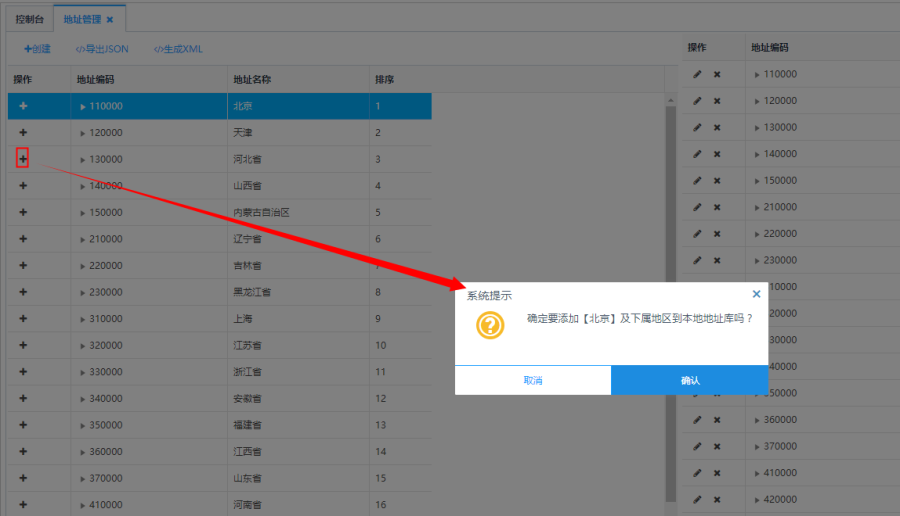The image size is (900, 516).
Task: Click edit pencil for 150000 in right panel
Action: click(697, 180)
